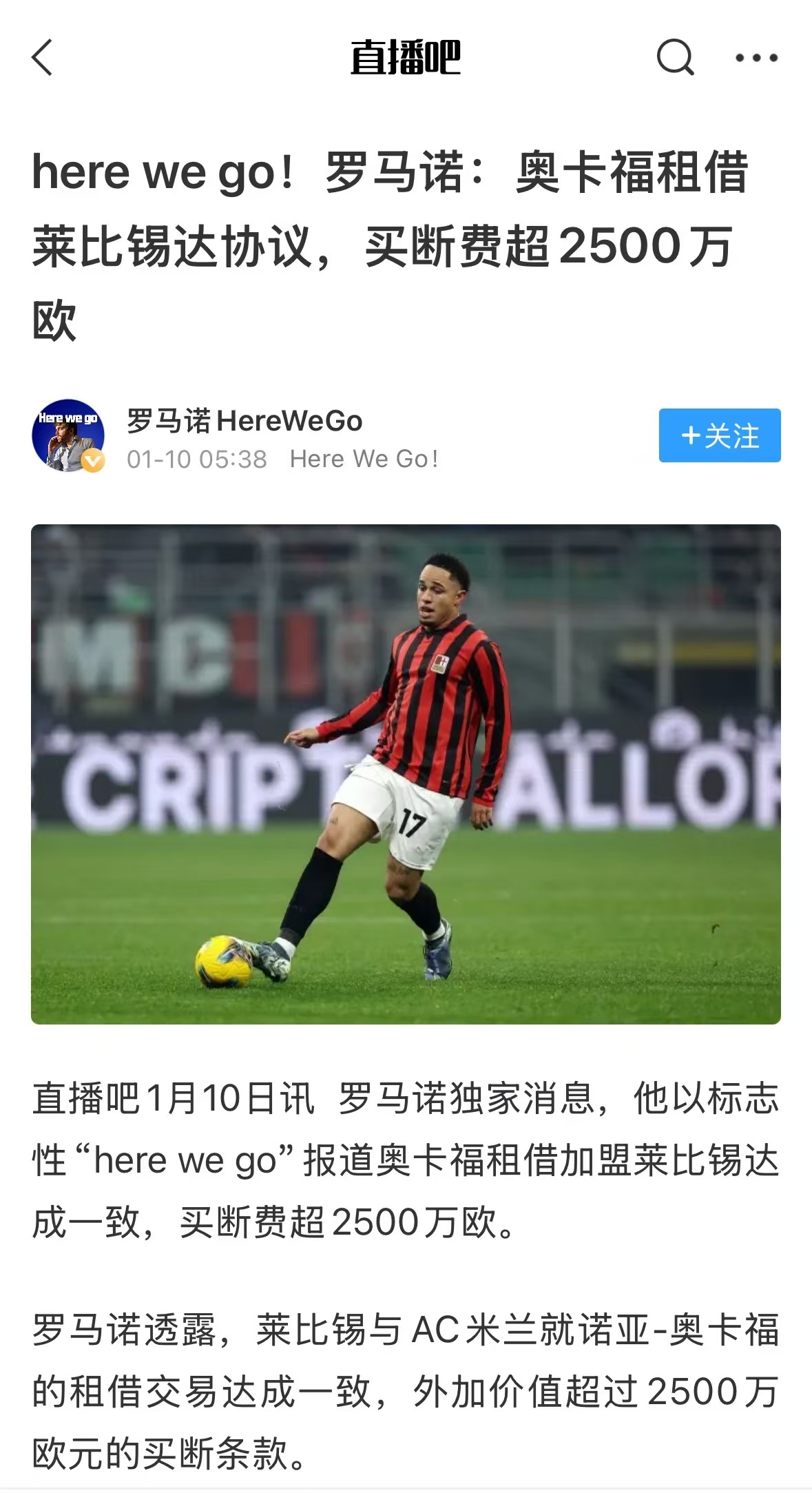This screenshot has width=812, height=1493.
Task: Tap 2500万 in the headline
Action: click(645, 246)
